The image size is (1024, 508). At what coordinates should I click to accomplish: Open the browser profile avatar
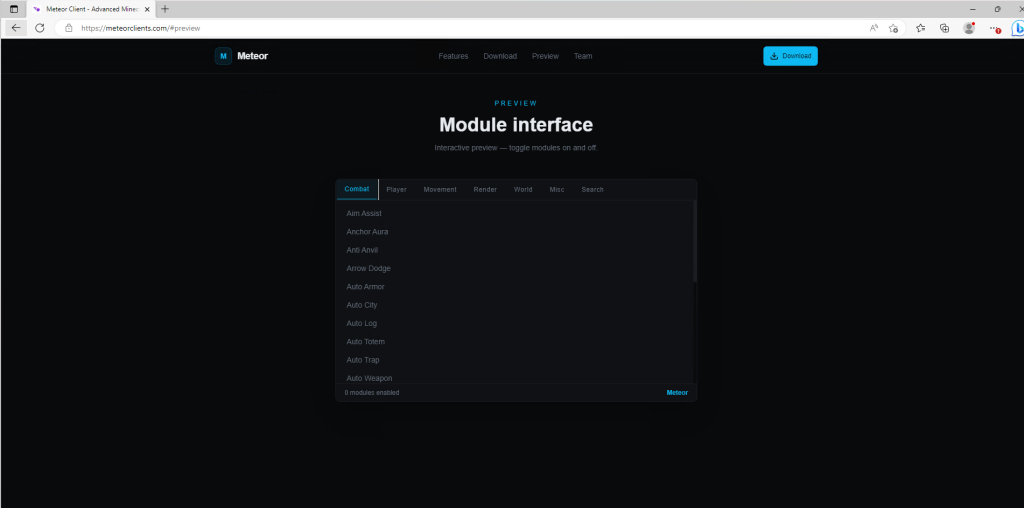969,28
